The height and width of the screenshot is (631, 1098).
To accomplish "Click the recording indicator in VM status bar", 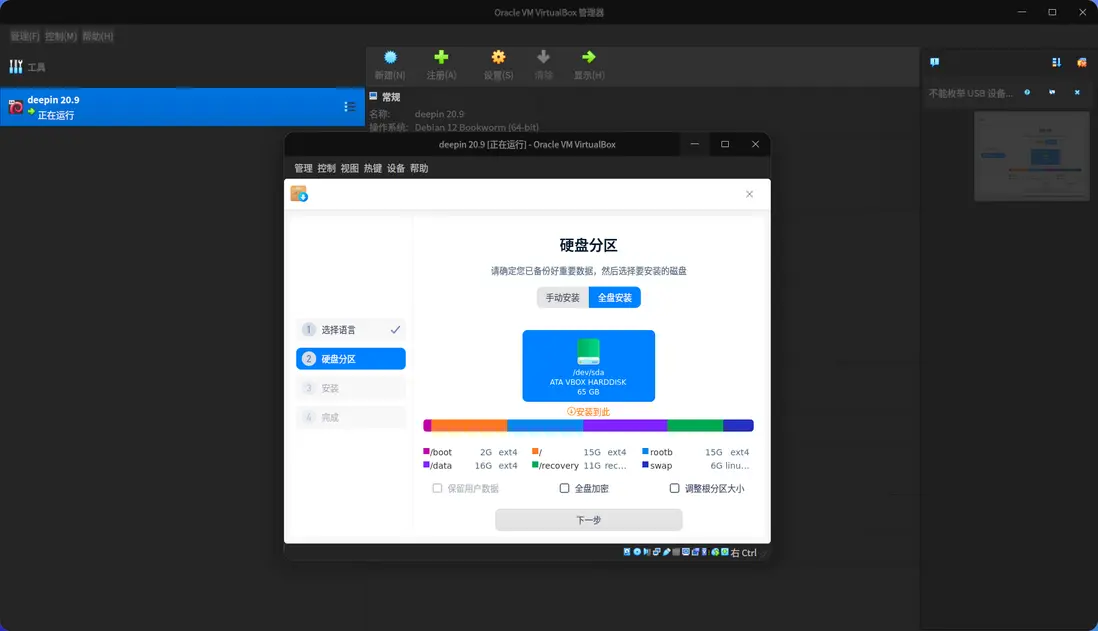I will [x=695, y=552].
